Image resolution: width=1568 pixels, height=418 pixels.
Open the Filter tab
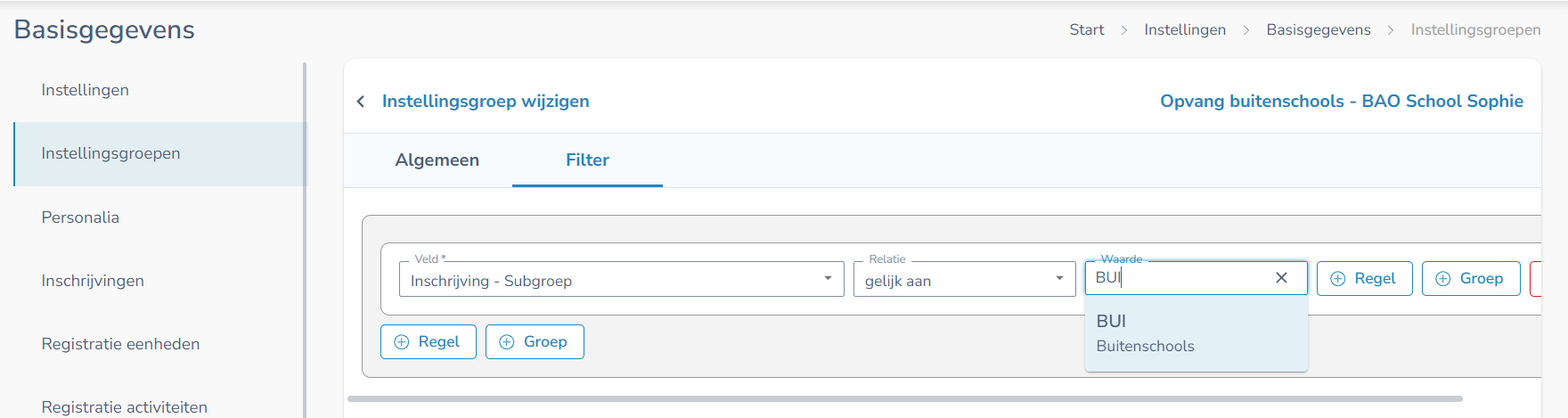click(x=587, y=160)
